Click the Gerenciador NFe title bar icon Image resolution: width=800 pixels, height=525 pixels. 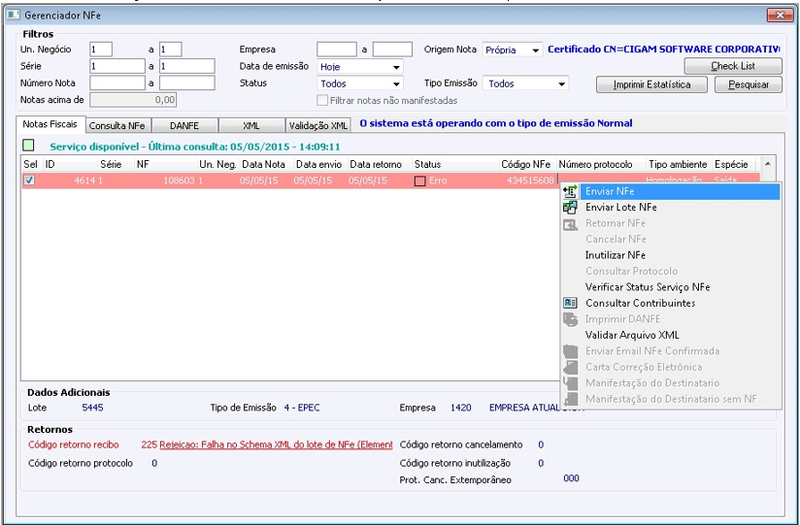[x=13, y=15]
